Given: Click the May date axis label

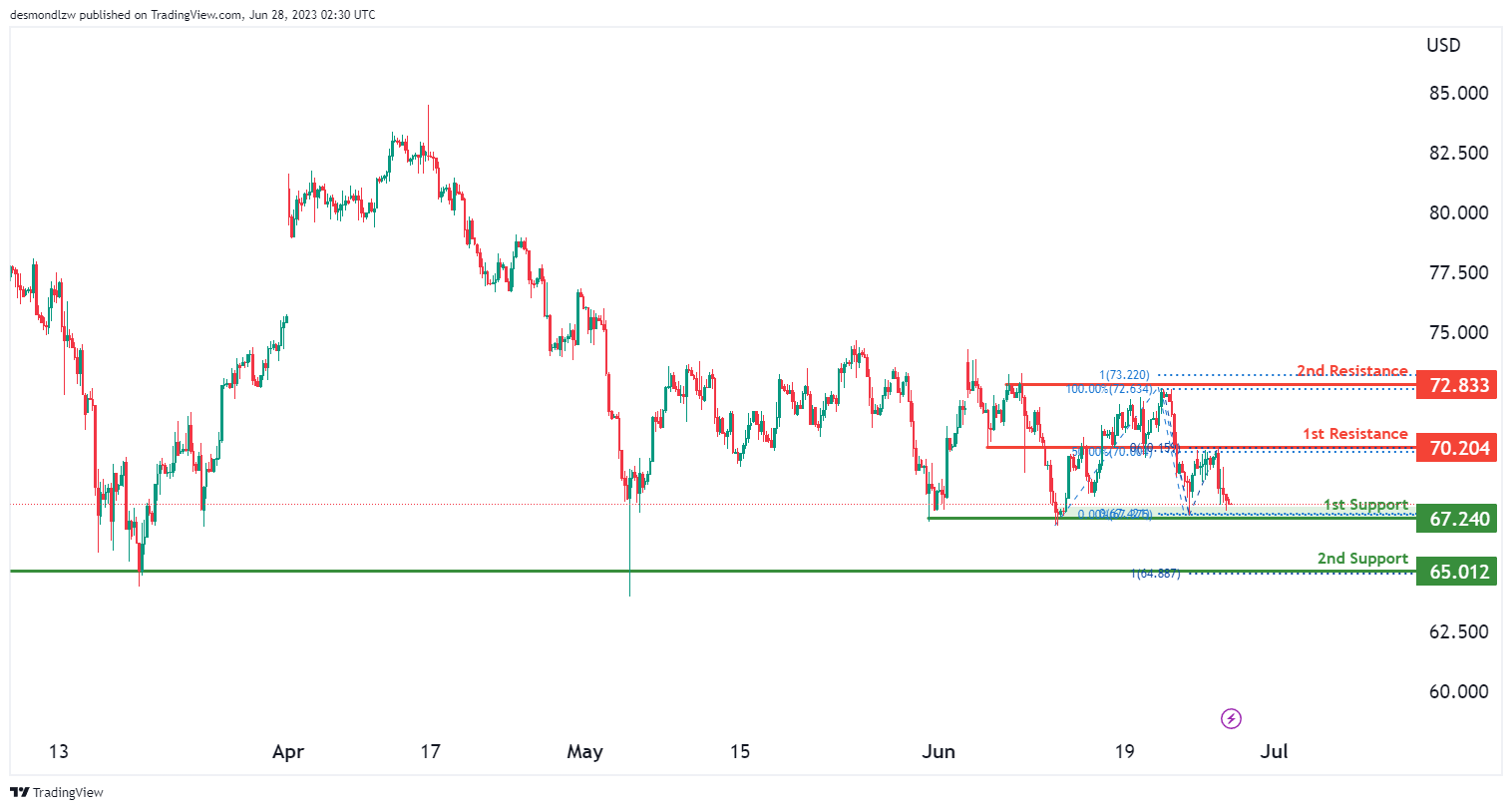Looking at the screenshot, I should coord(584,751).
